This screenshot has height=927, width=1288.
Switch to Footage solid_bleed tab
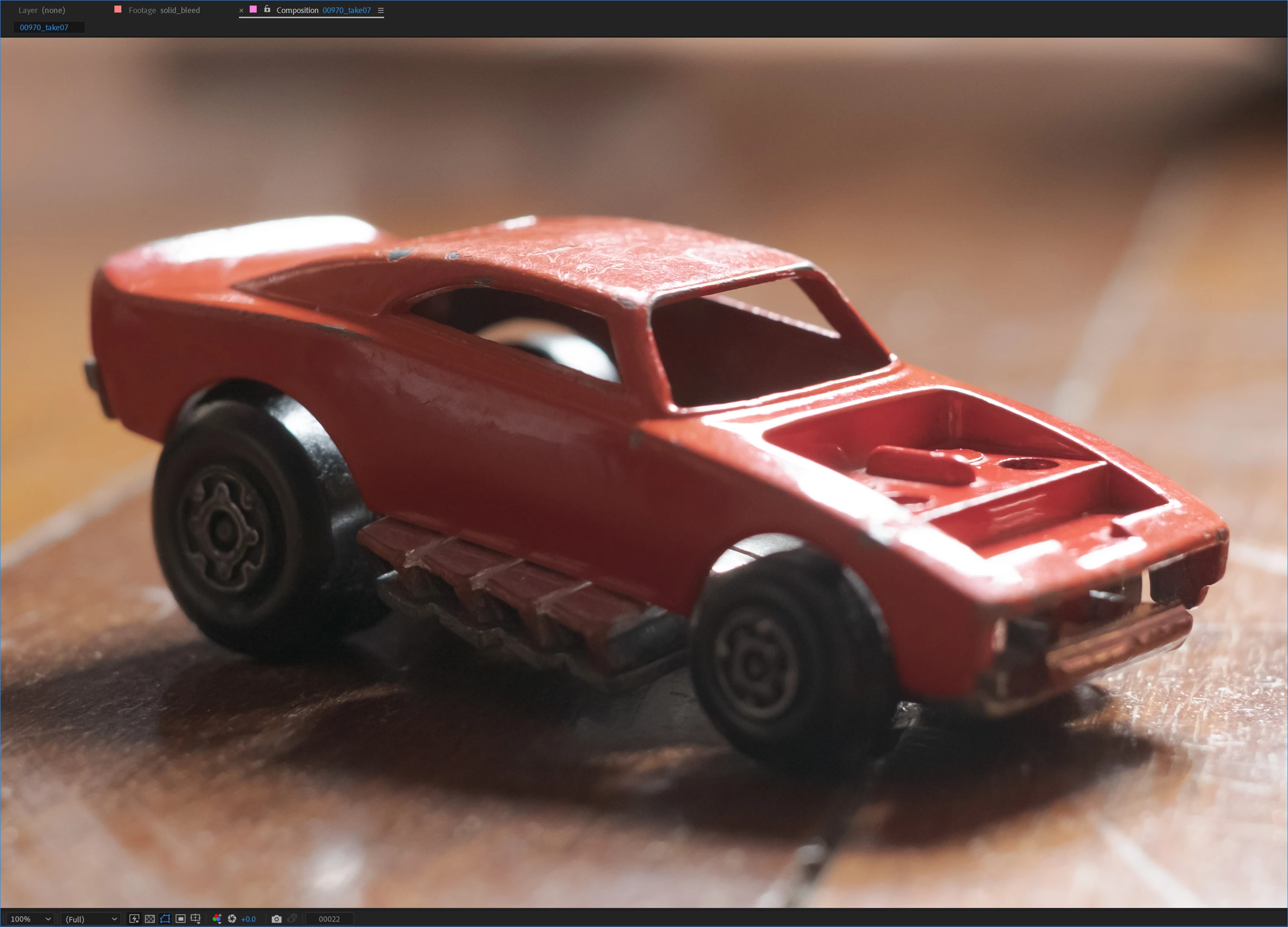click(164, 10)
